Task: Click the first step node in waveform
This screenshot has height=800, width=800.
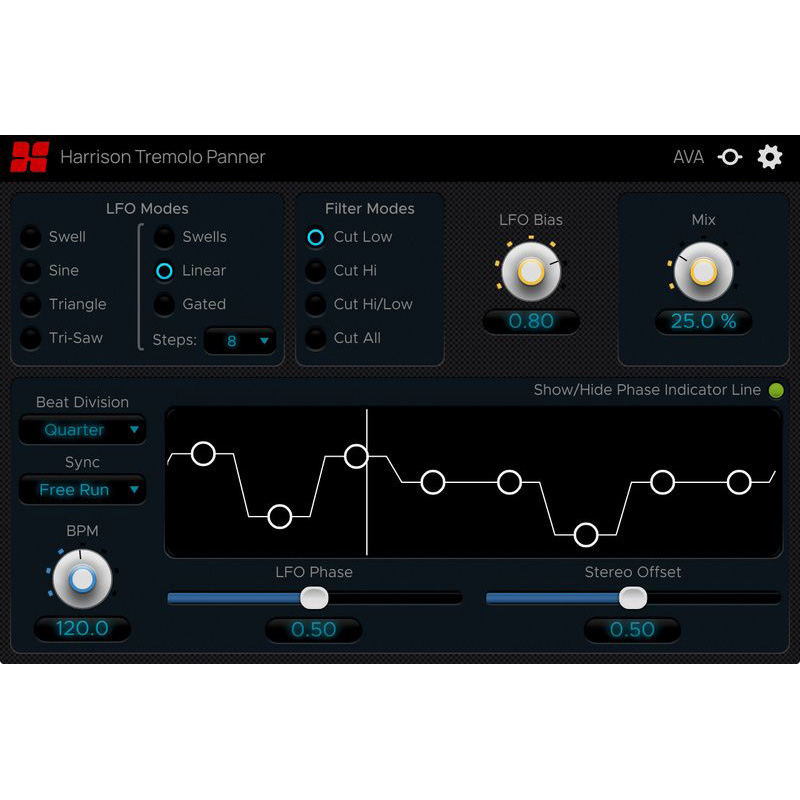Action: click(x=203, y=454)
